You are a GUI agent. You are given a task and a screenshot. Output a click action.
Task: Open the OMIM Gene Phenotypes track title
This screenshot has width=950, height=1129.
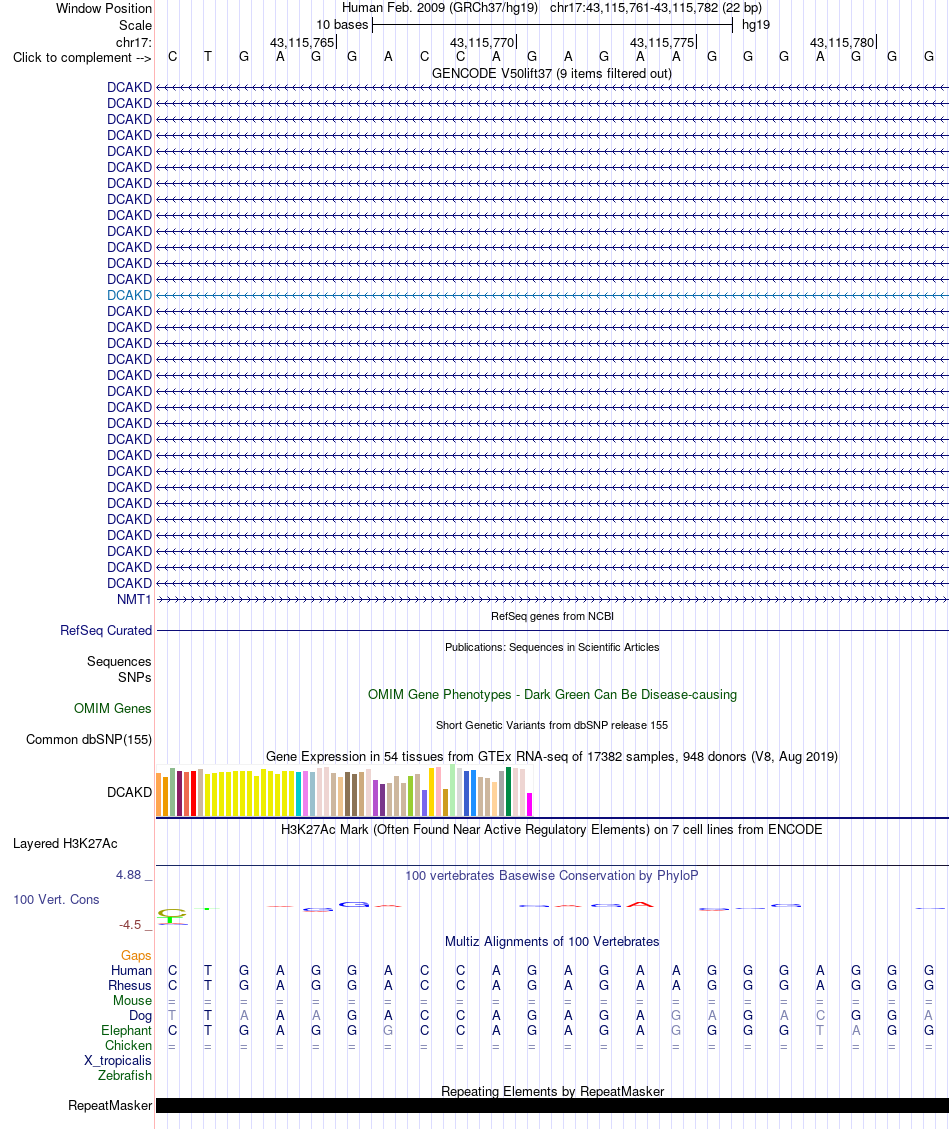[x=552, y=695]
